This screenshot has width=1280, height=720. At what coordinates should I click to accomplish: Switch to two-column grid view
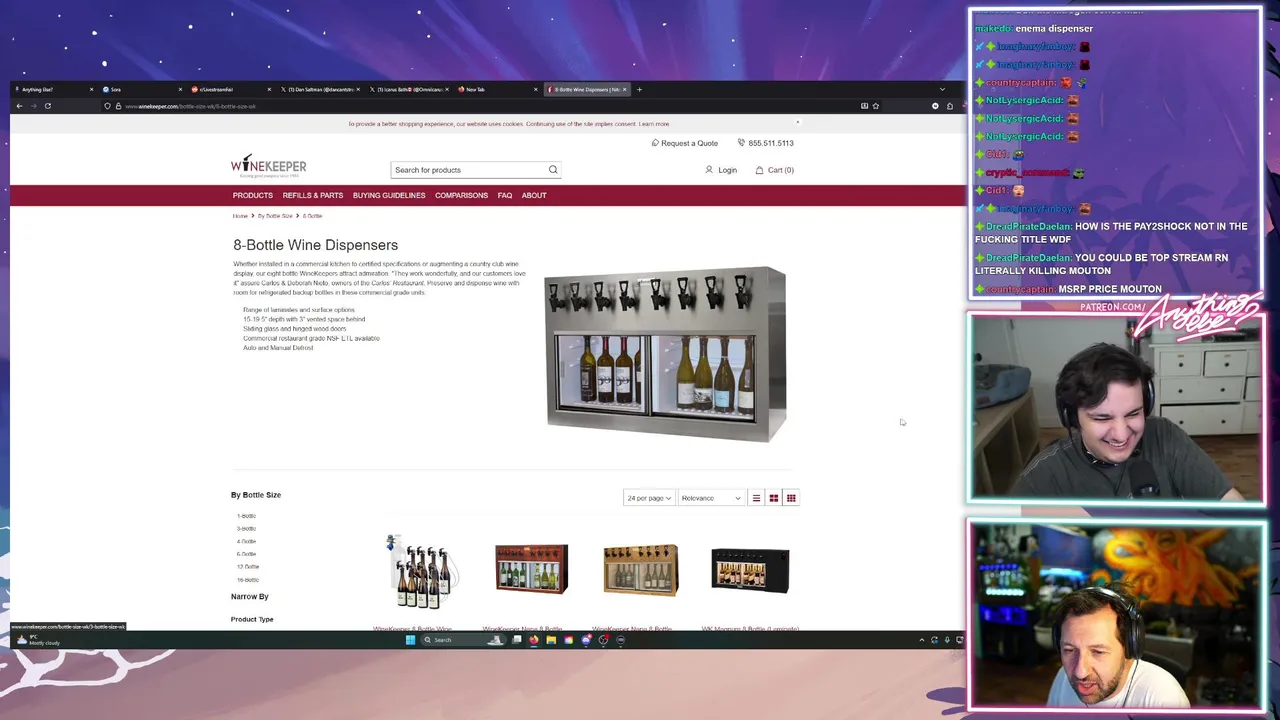pyautogui.click(x=773, y=498)
